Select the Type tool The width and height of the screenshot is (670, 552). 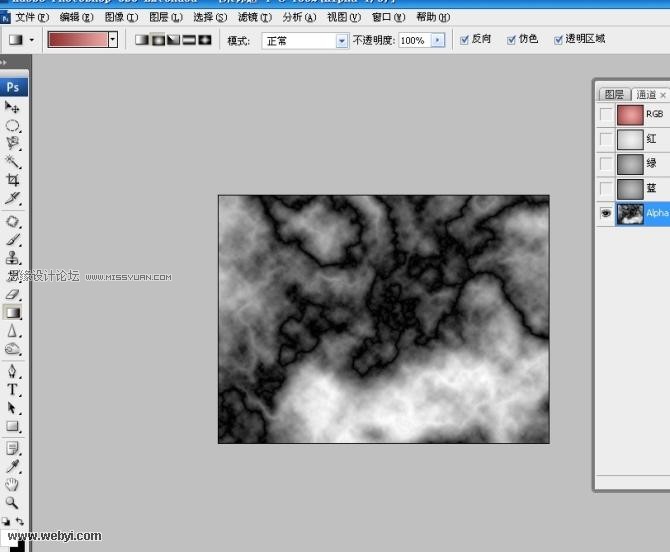(12, 390)
